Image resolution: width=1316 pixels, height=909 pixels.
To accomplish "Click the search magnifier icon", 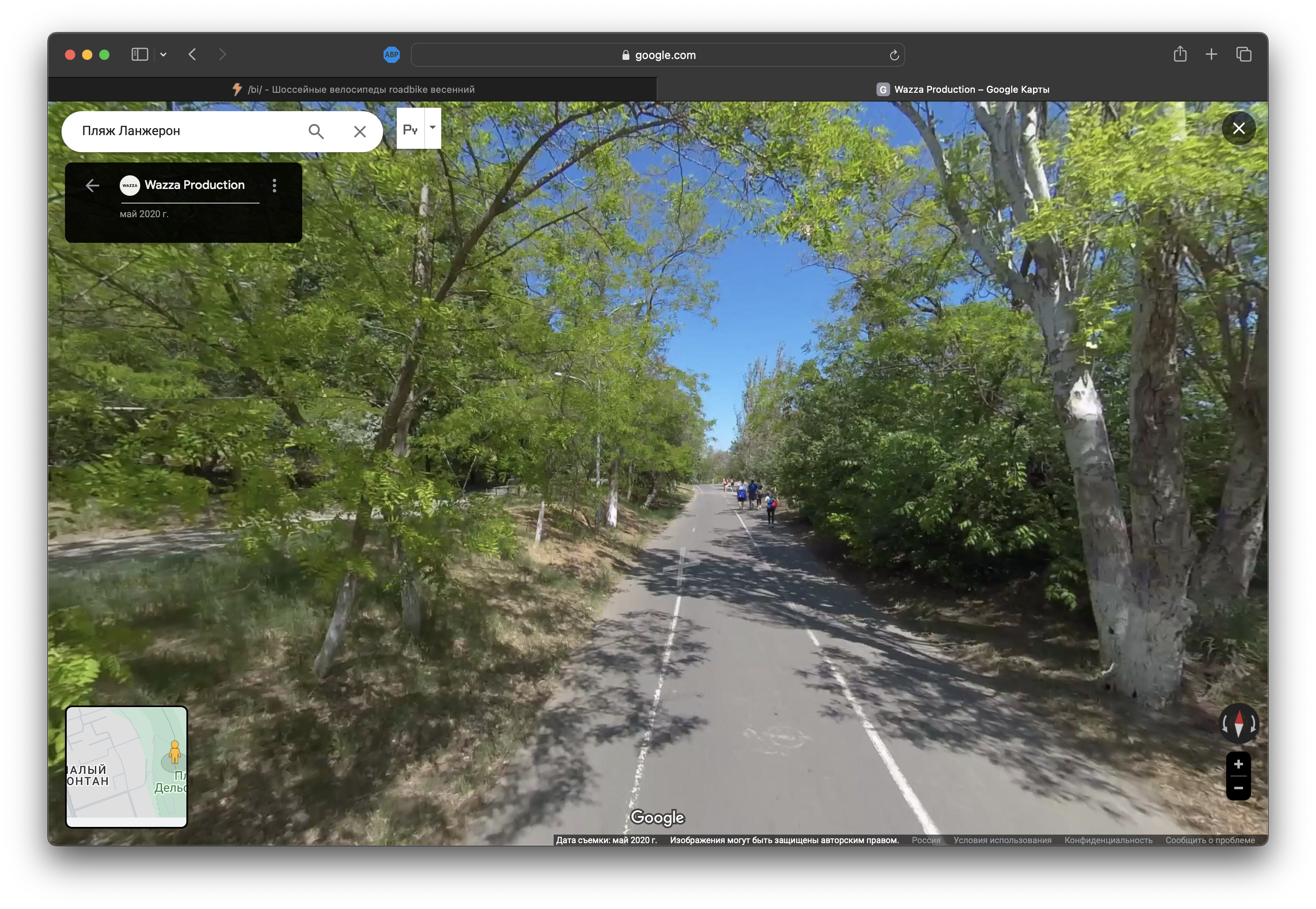I will [x=316, y=132].
